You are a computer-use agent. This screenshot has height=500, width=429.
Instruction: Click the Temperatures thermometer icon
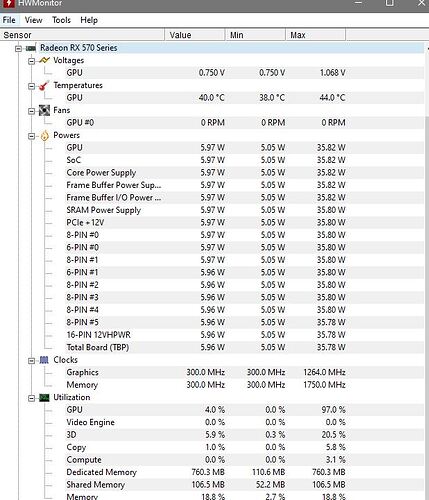click(44, 86)
